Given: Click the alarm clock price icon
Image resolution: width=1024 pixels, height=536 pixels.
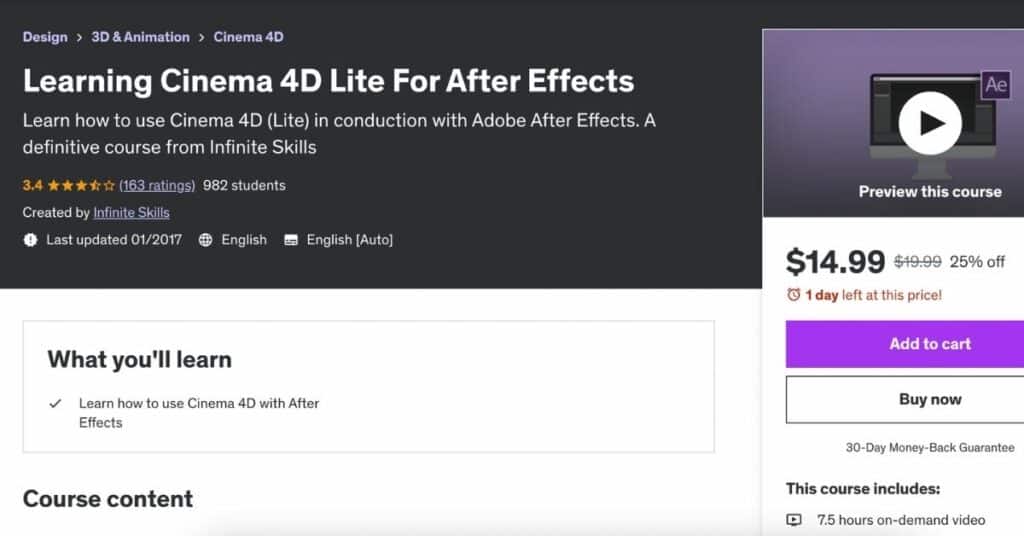Looking at the screenshot, I should point(793,295).
